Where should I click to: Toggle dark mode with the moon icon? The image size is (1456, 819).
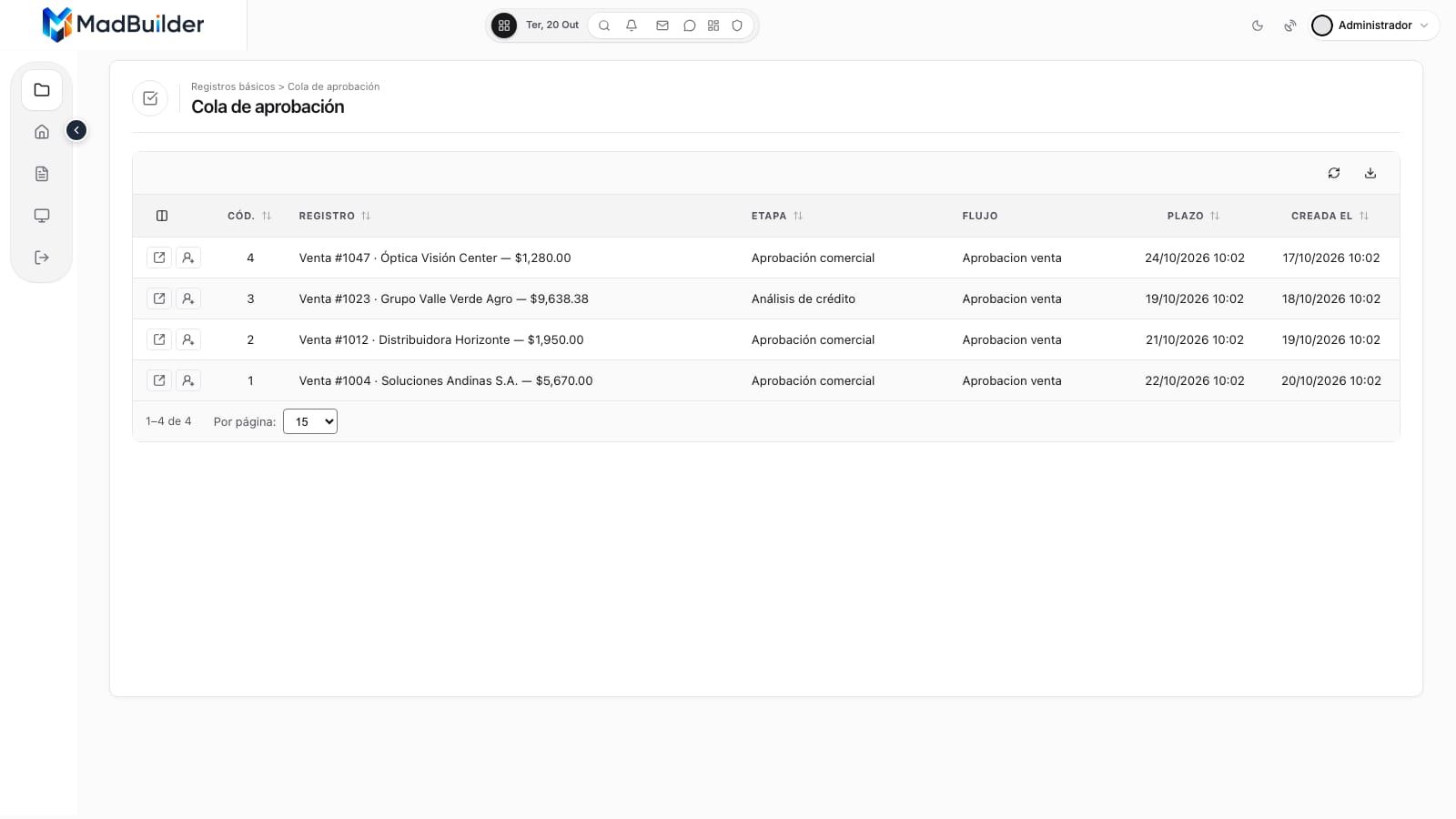(1258, 25)
